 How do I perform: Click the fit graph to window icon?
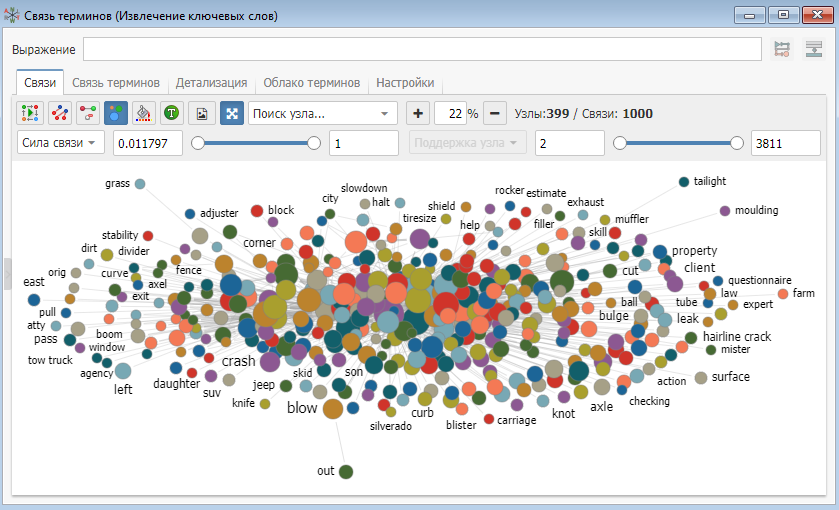pyautogui.click(x=231, y=114)
